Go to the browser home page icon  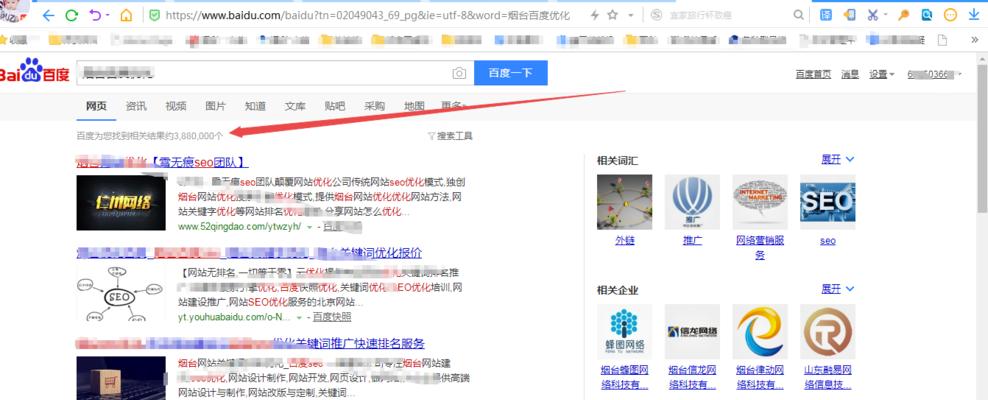[x=127, y=15]
